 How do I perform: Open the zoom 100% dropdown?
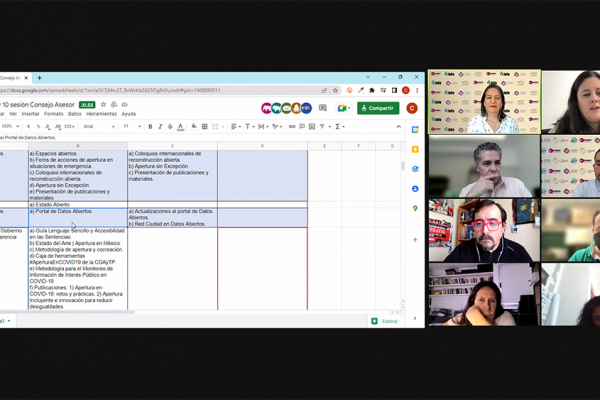coord(10,126)
